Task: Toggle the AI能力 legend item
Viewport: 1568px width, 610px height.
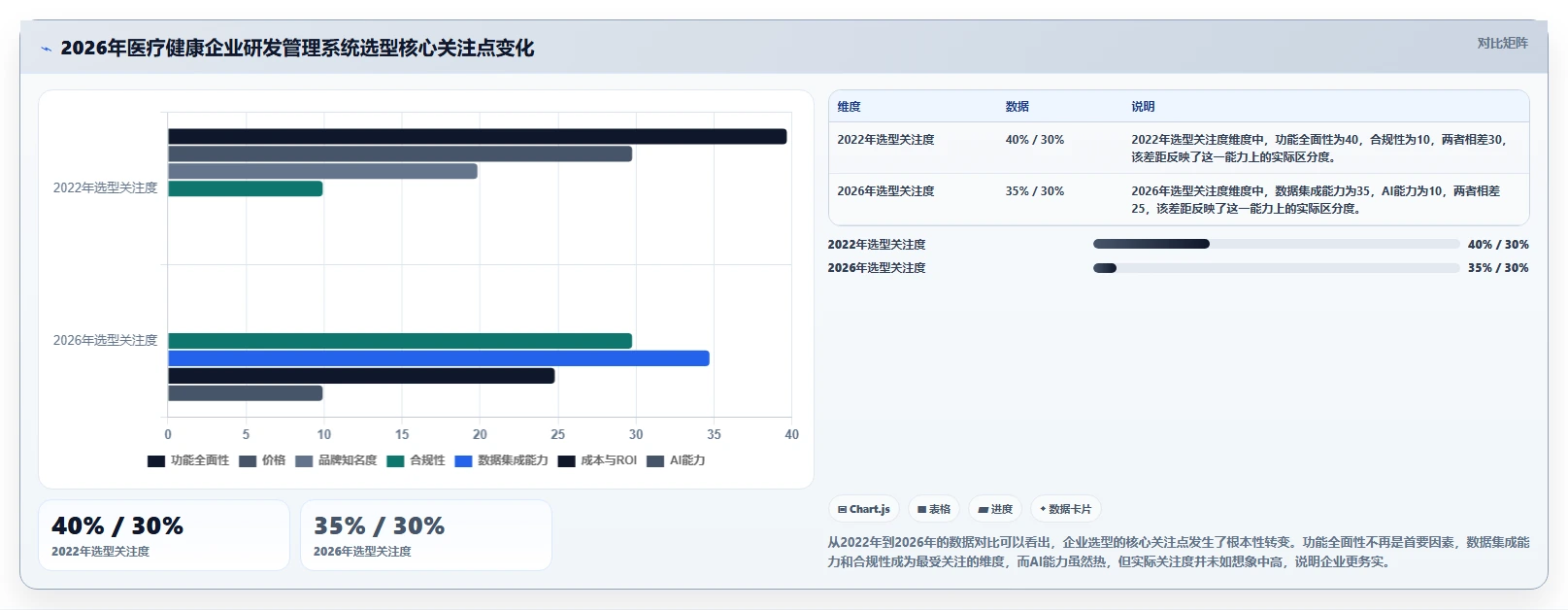Action: (676, 460)
